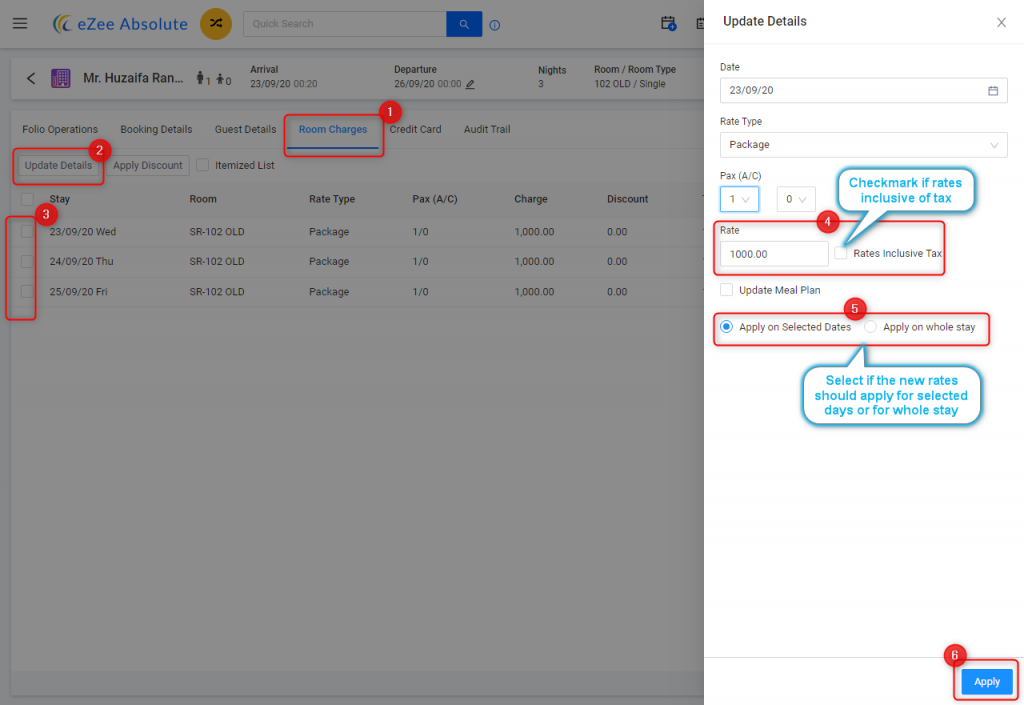The width and height of the screenshot is (1024, 705).
Task: Close the Update Details panel
Action: click(1001, 22)
